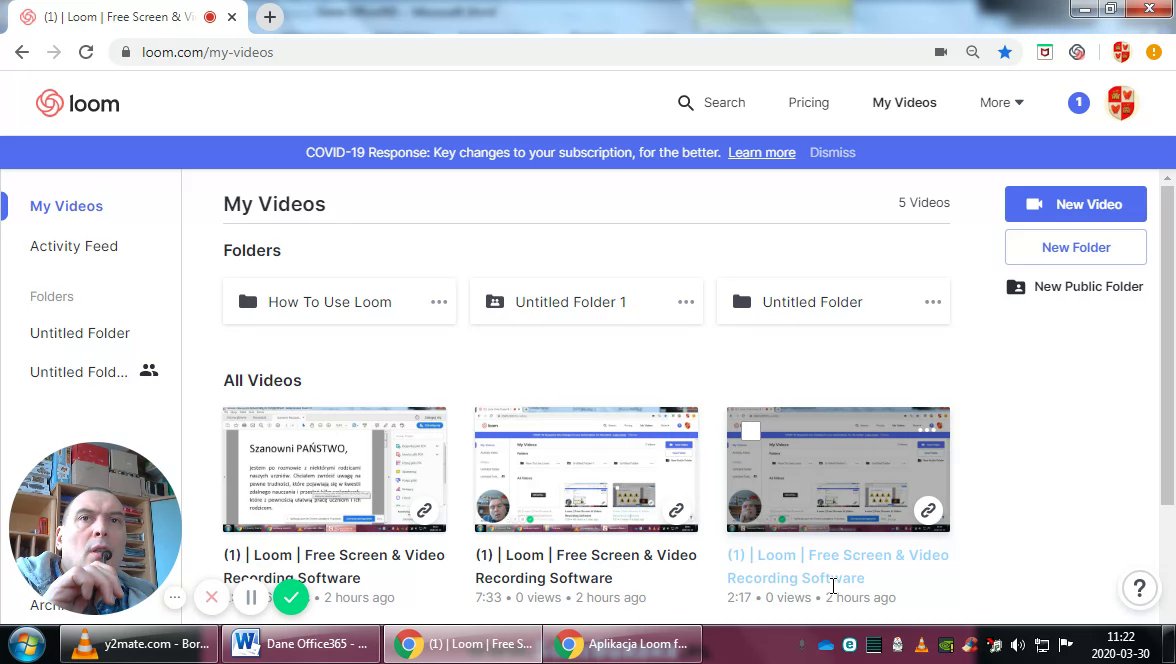
Task: Open the 2:17 video title link
Action: [838, 566]
